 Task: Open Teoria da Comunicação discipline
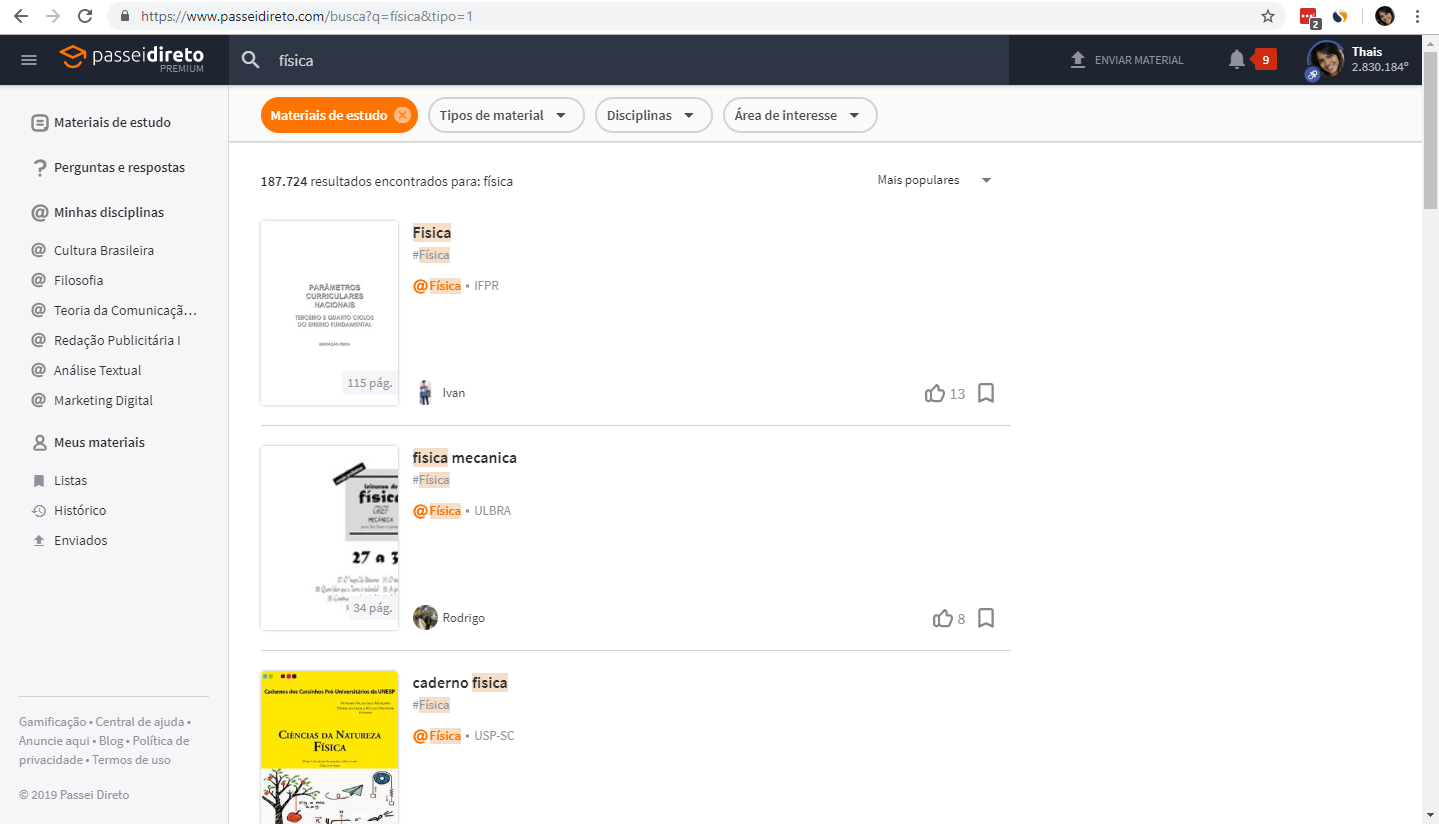[x=125, y=311]
